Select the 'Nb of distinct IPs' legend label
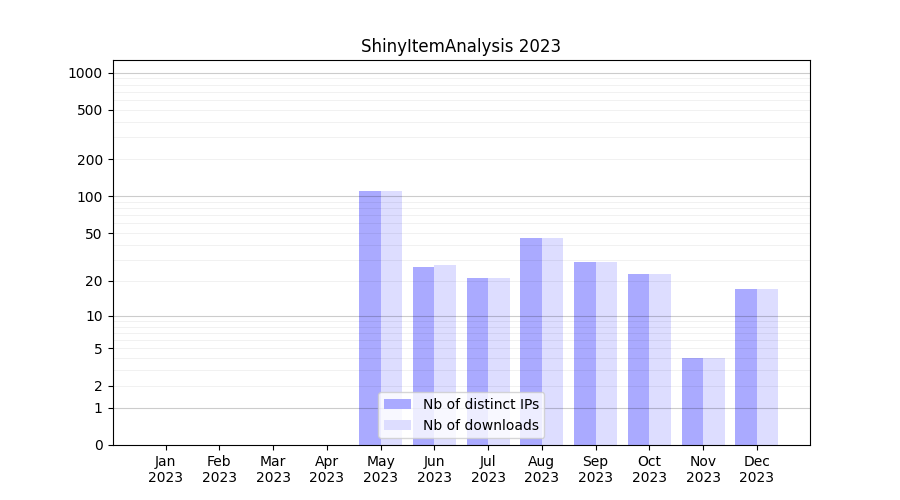Image resolution: width=900 pixels, height=500 pixels. (x=480, y=404)
